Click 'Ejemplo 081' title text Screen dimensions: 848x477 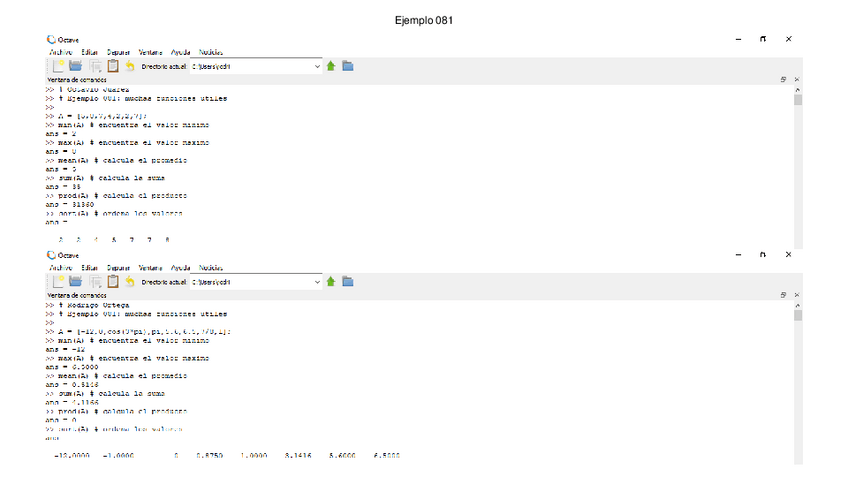click(423, 21)
